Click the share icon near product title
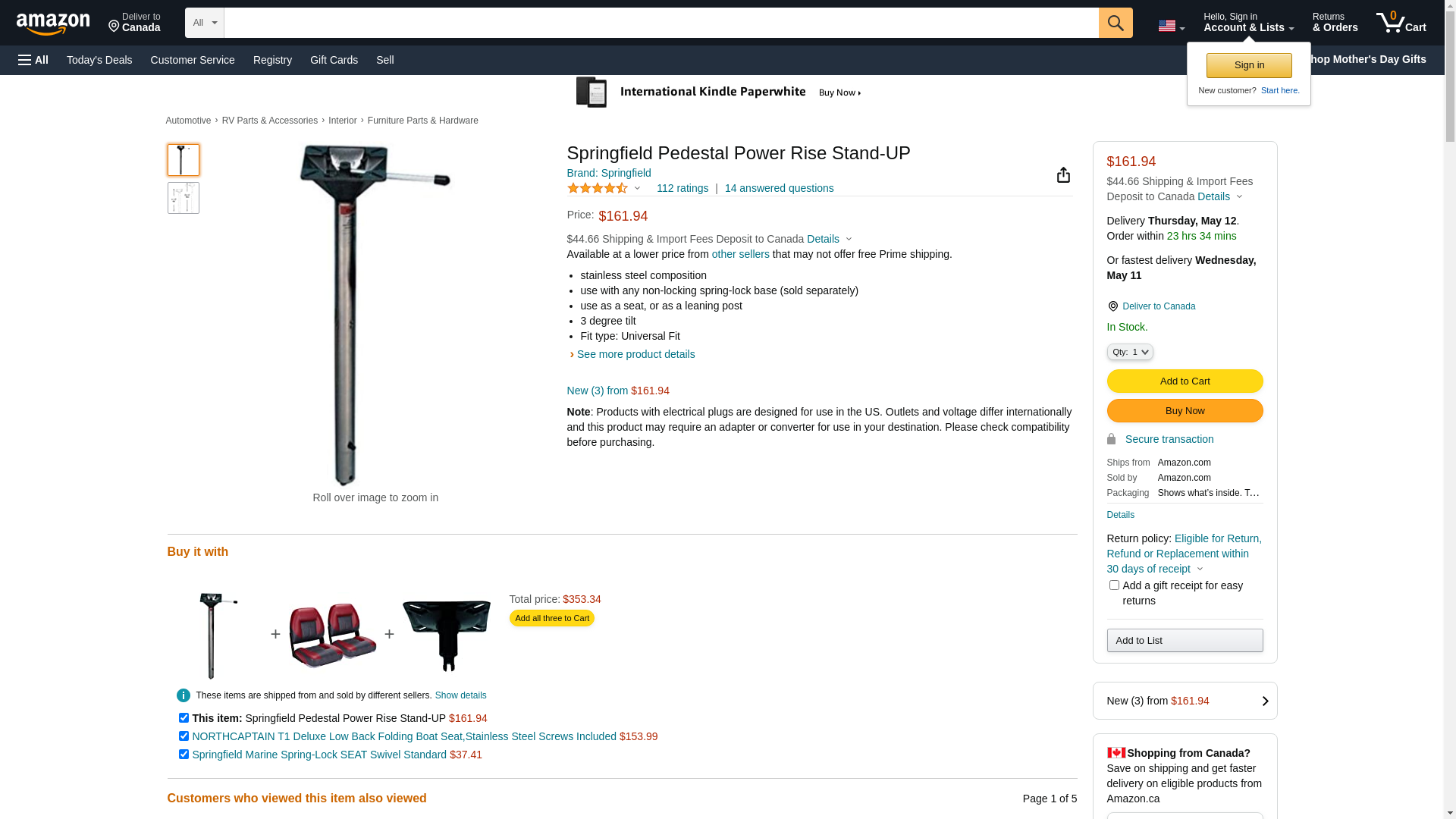 coord(1063,175)
